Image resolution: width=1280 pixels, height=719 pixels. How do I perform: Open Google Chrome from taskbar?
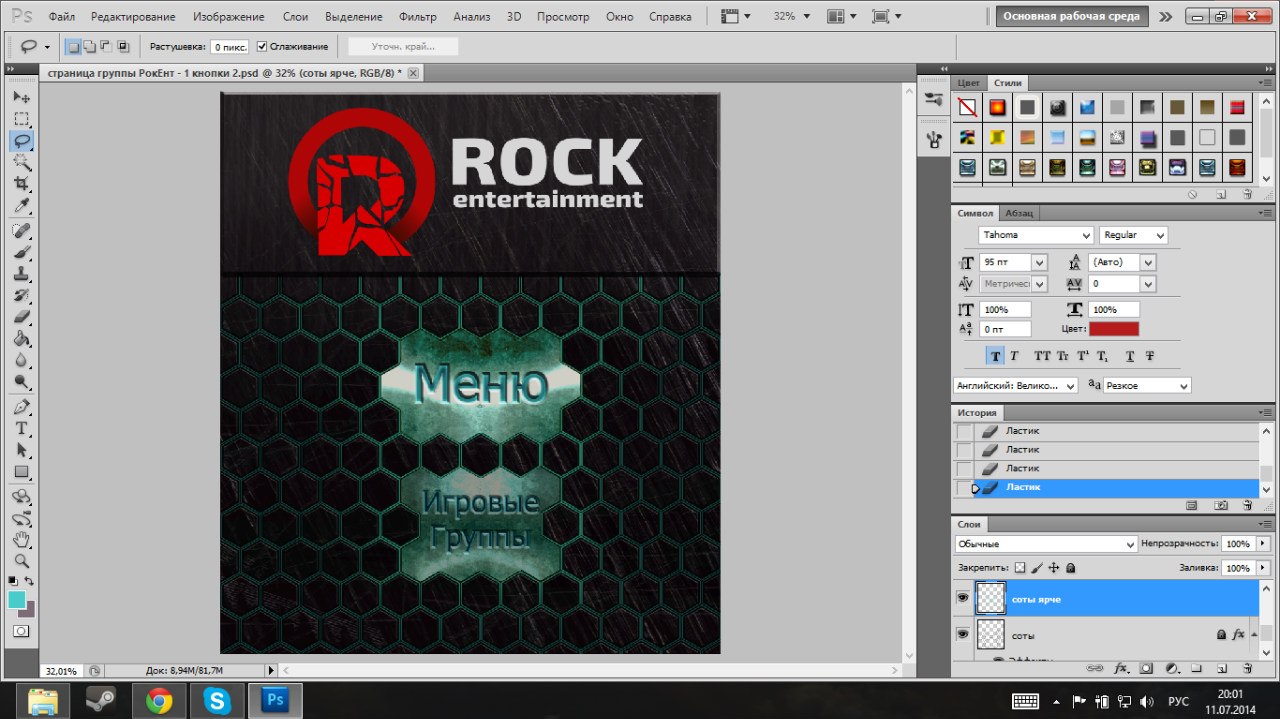coord(159,700)
